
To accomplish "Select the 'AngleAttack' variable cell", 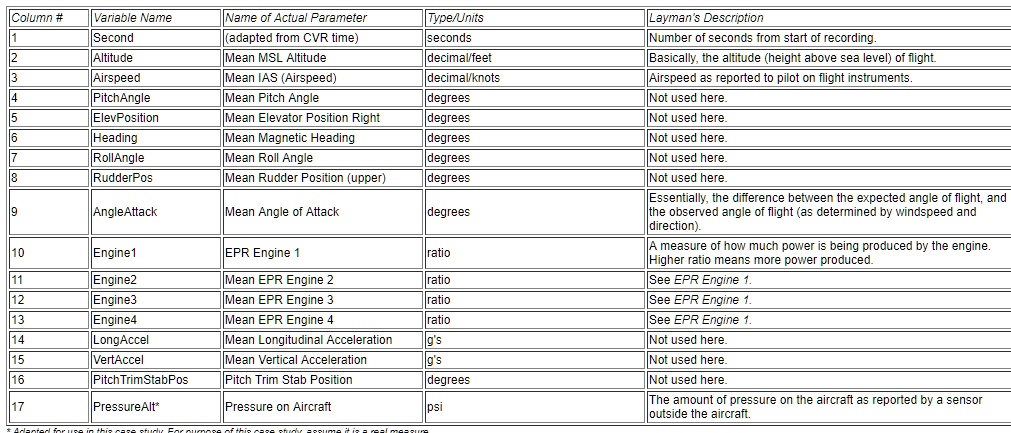I will (x=156, y=211).
